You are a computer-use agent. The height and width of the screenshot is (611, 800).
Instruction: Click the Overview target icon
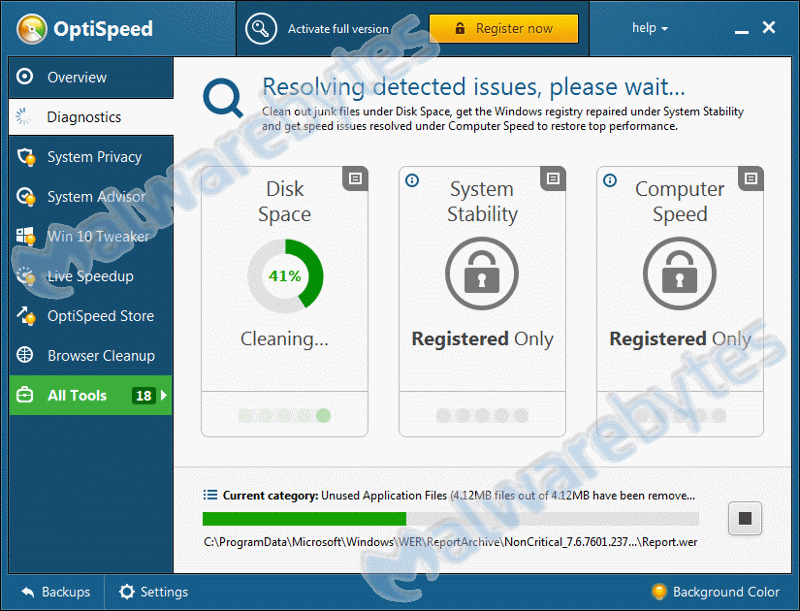coord(24,77)
